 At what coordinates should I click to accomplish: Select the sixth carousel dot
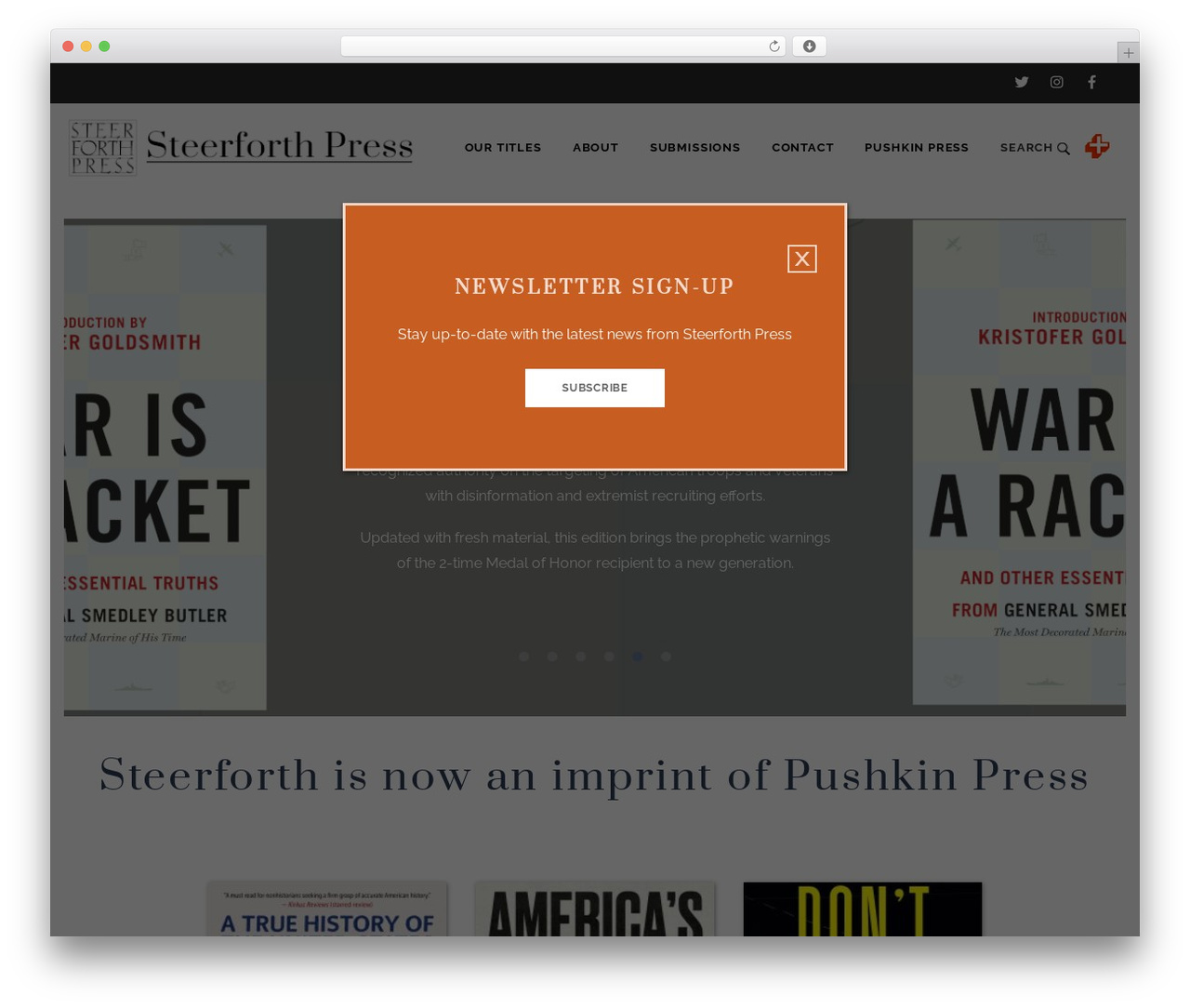(666, 657)
